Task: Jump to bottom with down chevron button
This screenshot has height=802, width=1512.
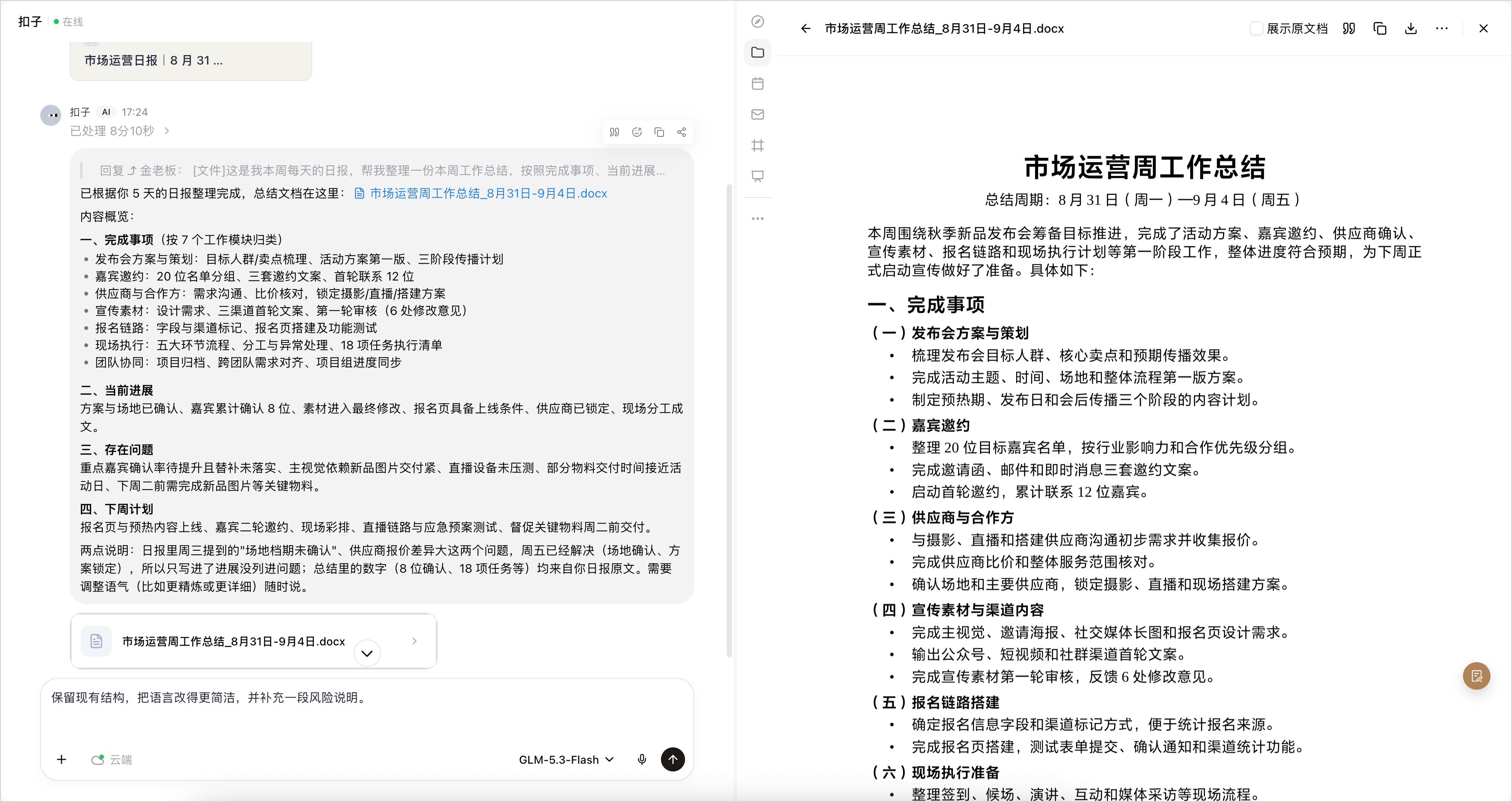Action: coord(367,653)
